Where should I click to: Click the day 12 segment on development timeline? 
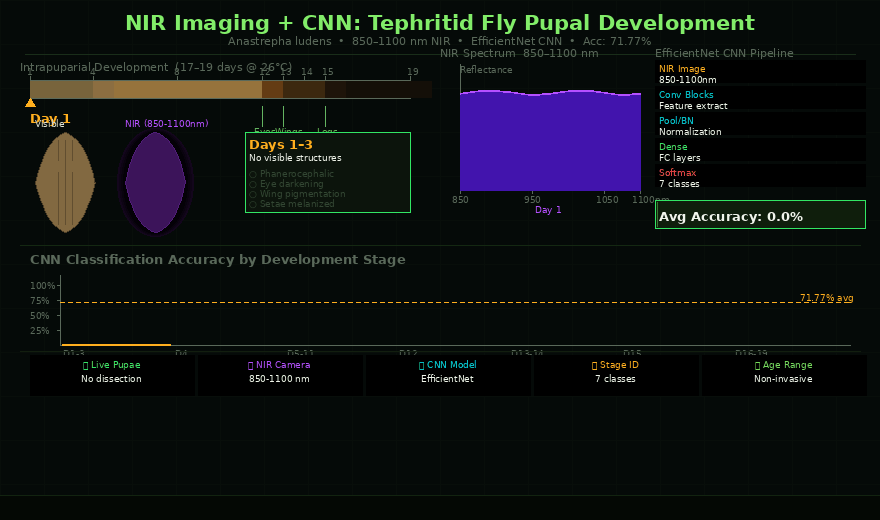272,90
